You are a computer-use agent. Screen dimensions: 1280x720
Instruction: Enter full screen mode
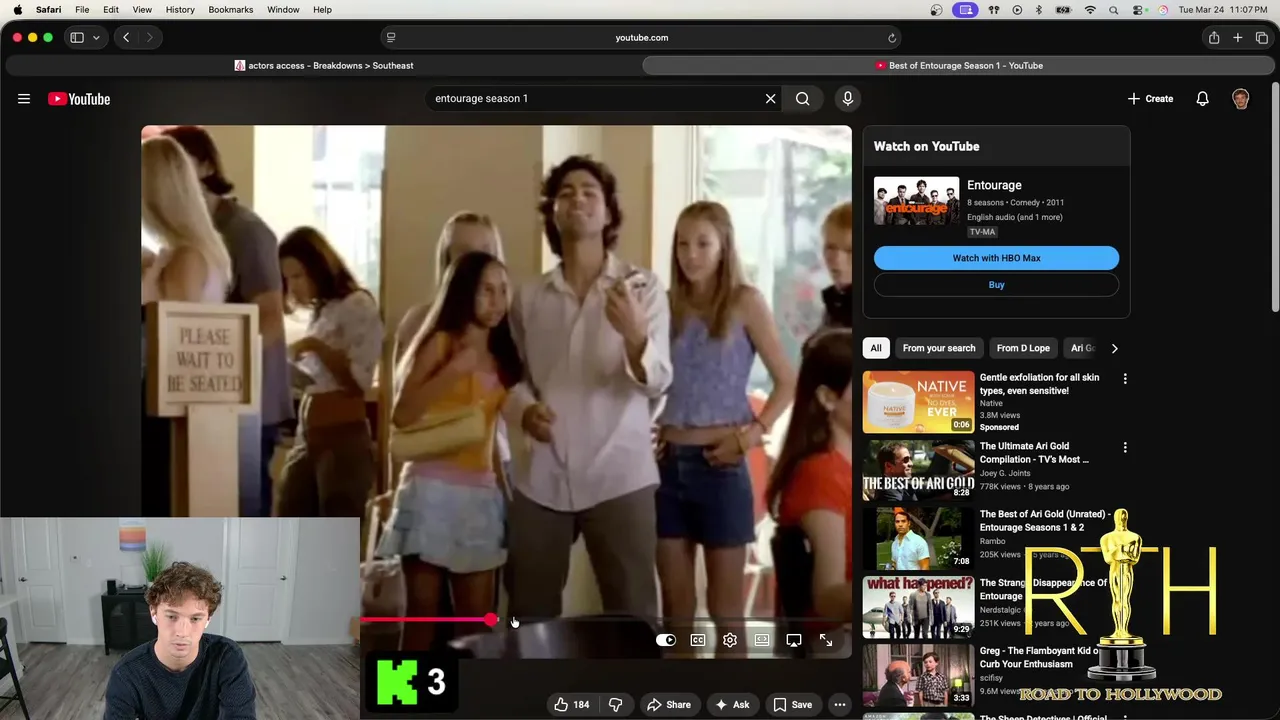coord(826,640)
